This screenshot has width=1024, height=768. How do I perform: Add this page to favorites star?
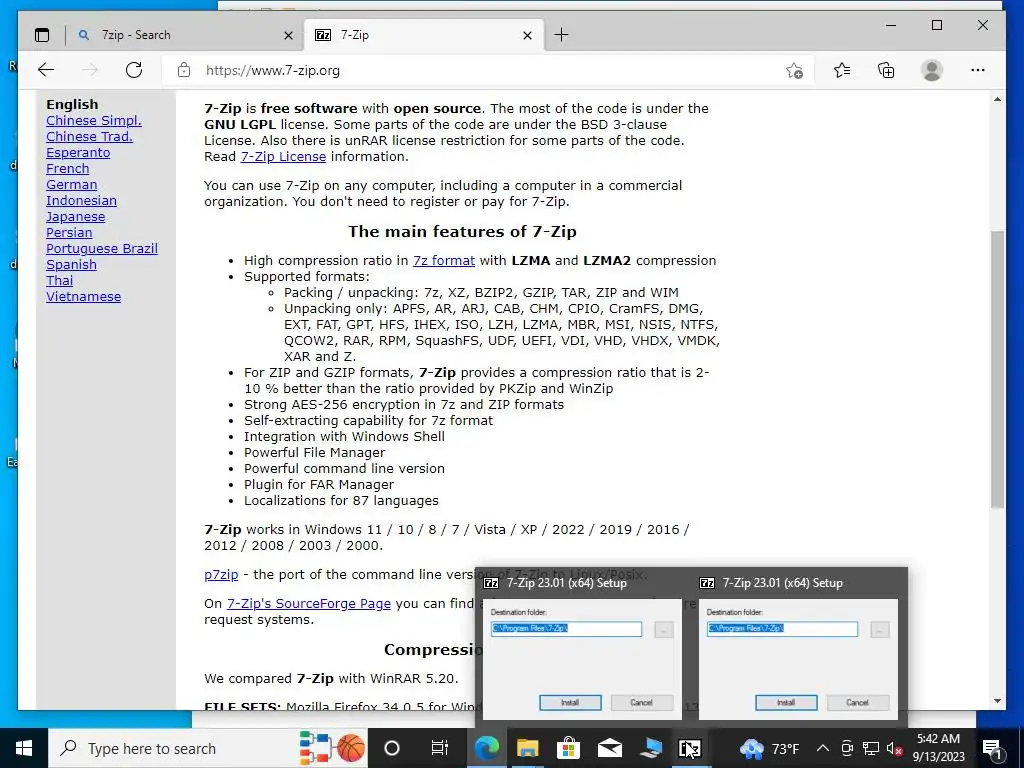[794, 71]
